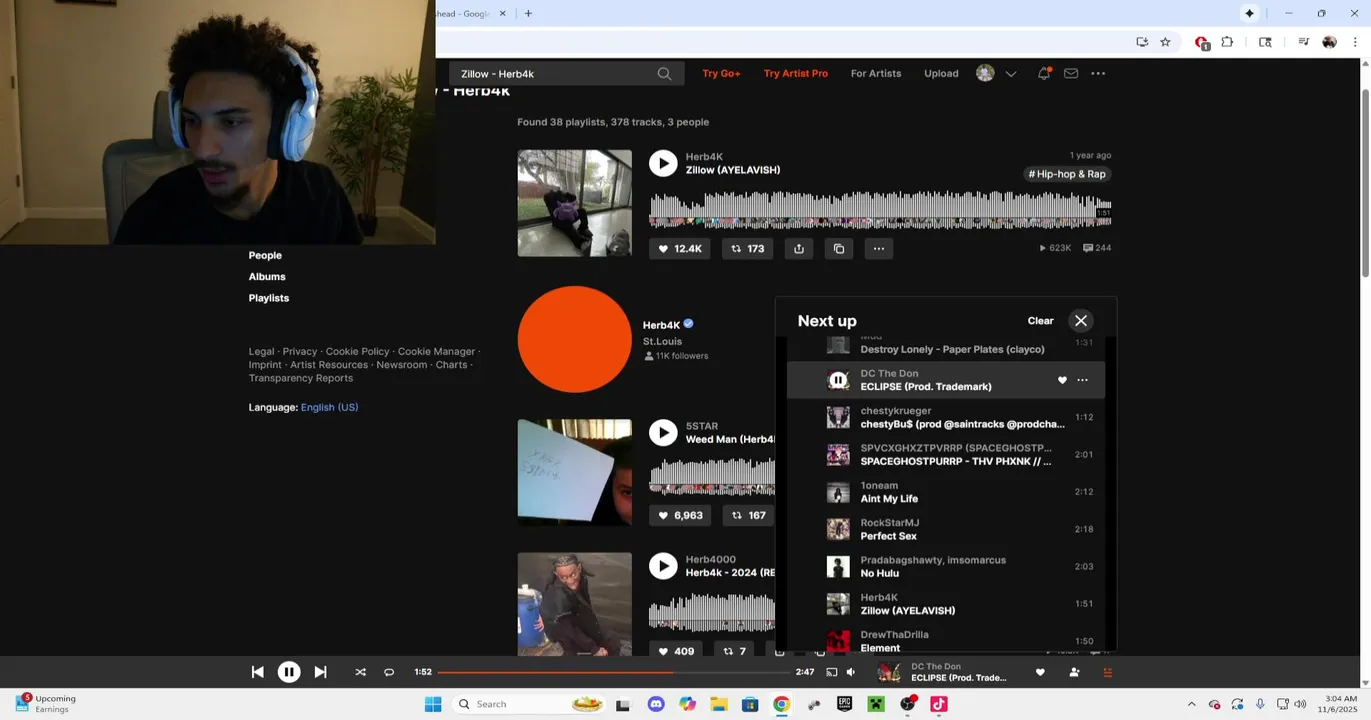Viewport: 1371px width, 720px height.
Task: Play the Weed Man track by 5STAR
Action: click(663, 432)
